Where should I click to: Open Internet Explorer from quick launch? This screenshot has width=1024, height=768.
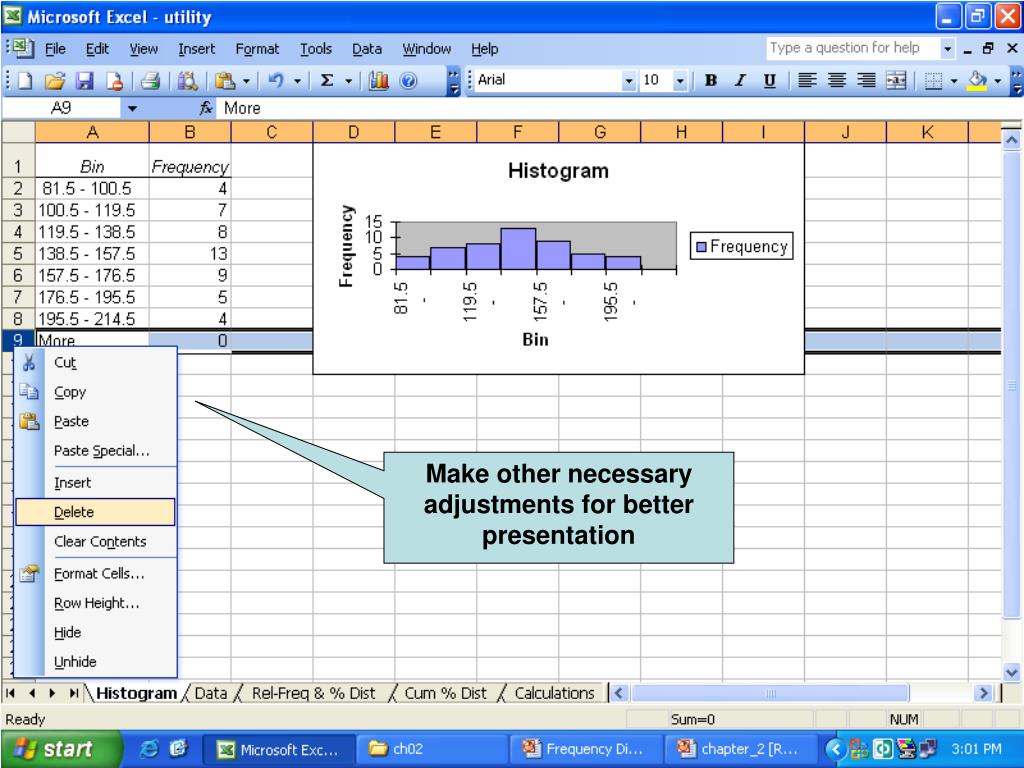(149, 748)
